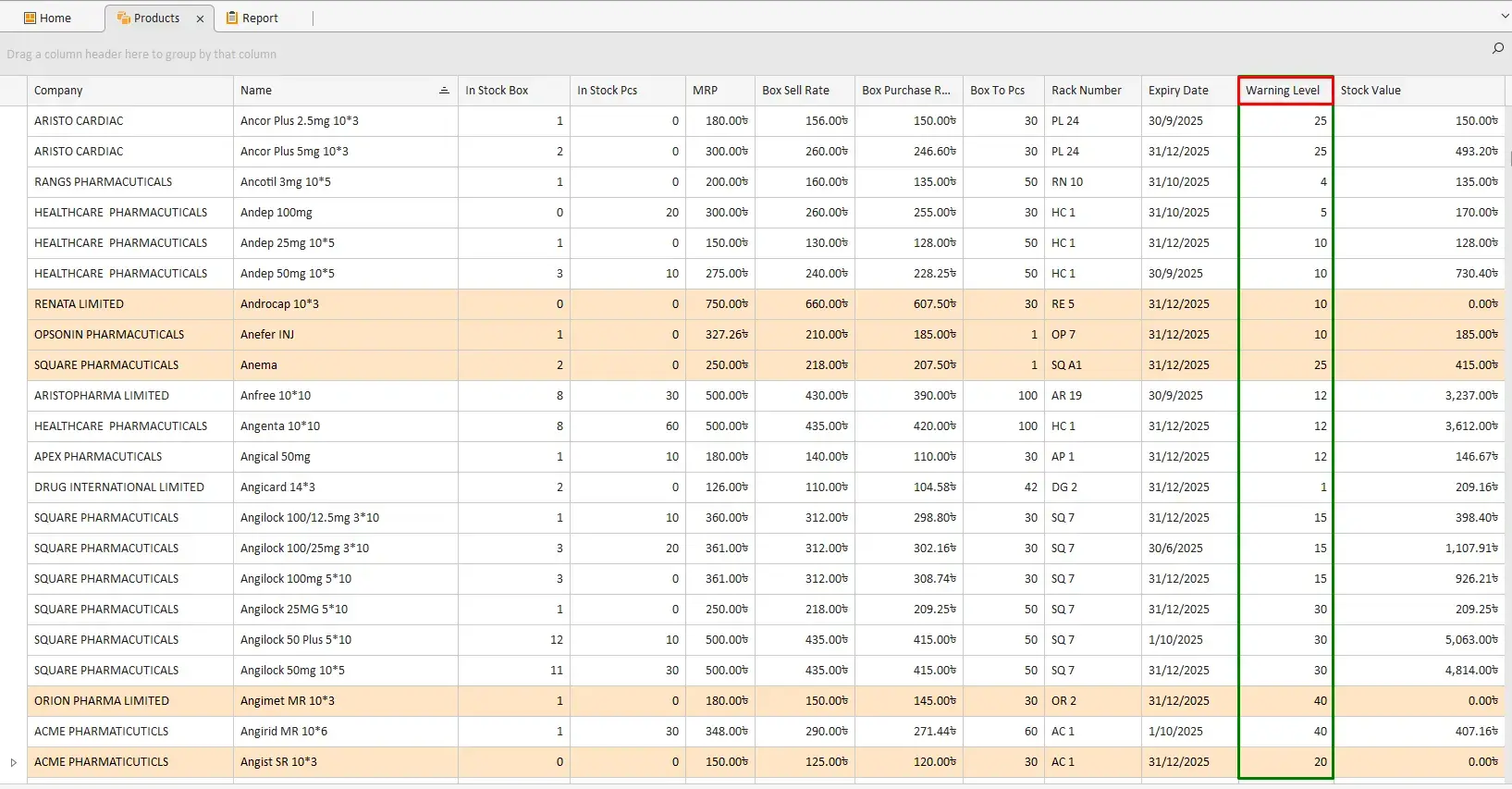Click the Androcap 10*3 highlighted row
The height and width of the screenshot is (789, 1512).
click(x=766, y=304)
